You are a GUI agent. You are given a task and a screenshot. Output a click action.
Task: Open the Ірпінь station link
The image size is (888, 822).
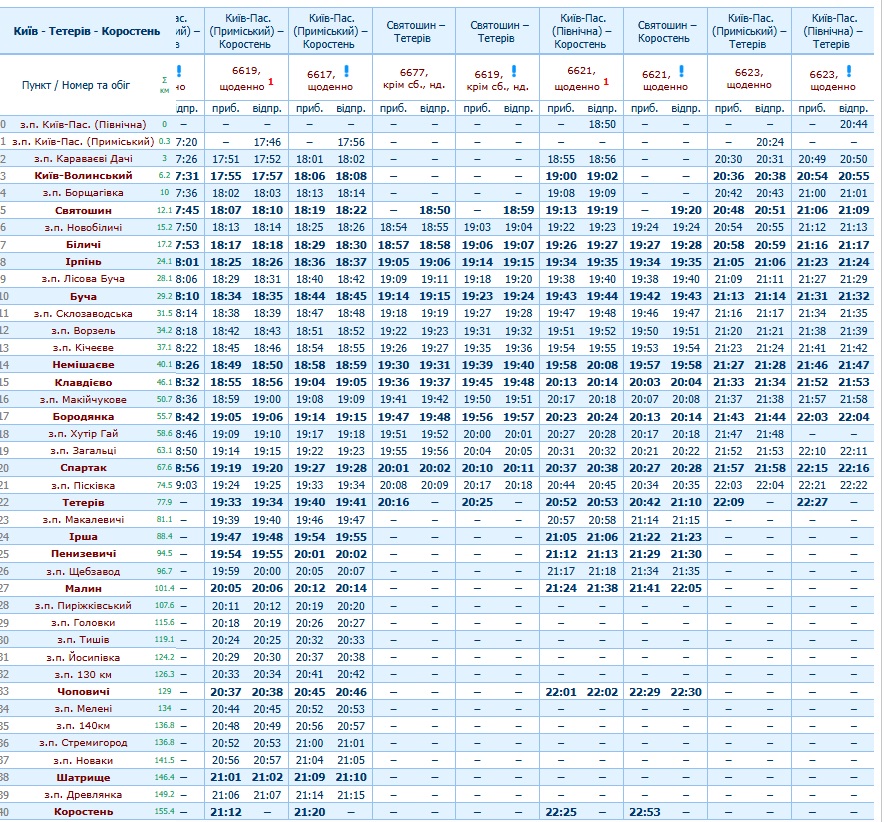tap(82, 262)
